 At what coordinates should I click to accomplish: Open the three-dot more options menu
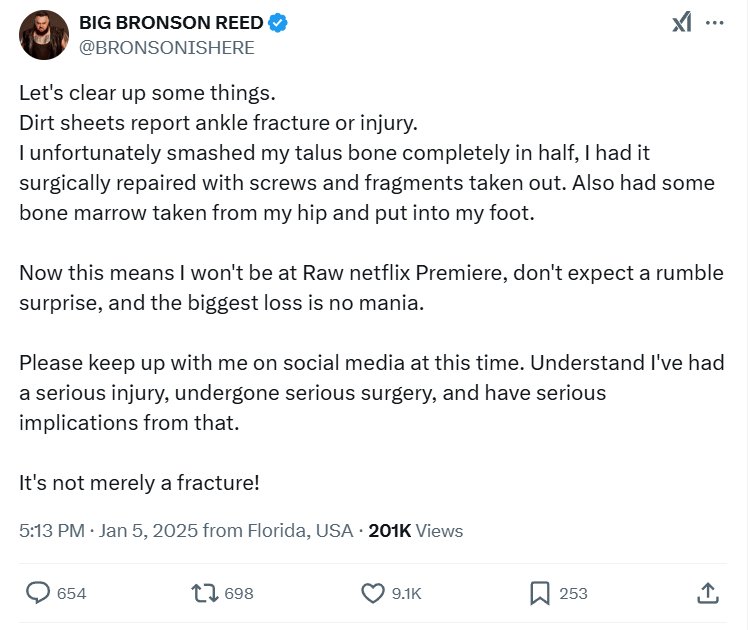pyautogui.click(x=714, y=23)
